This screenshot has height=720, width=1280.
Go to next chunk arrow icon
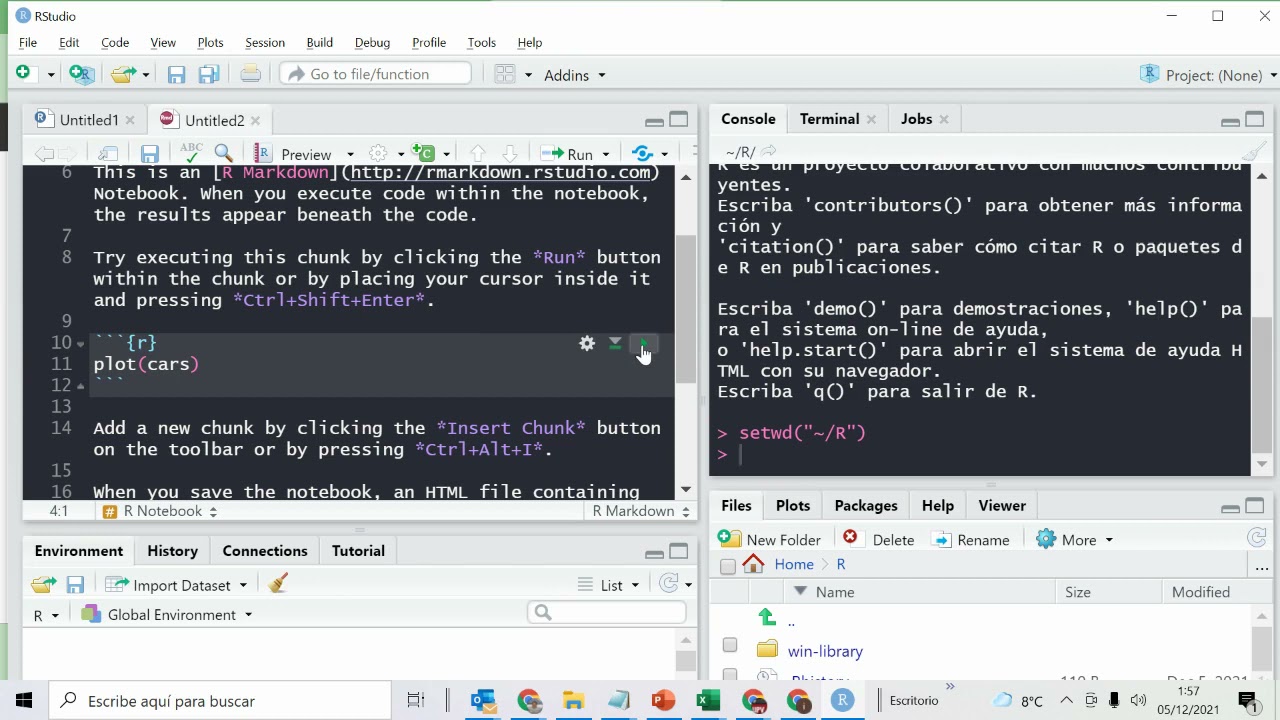point(510,153)
